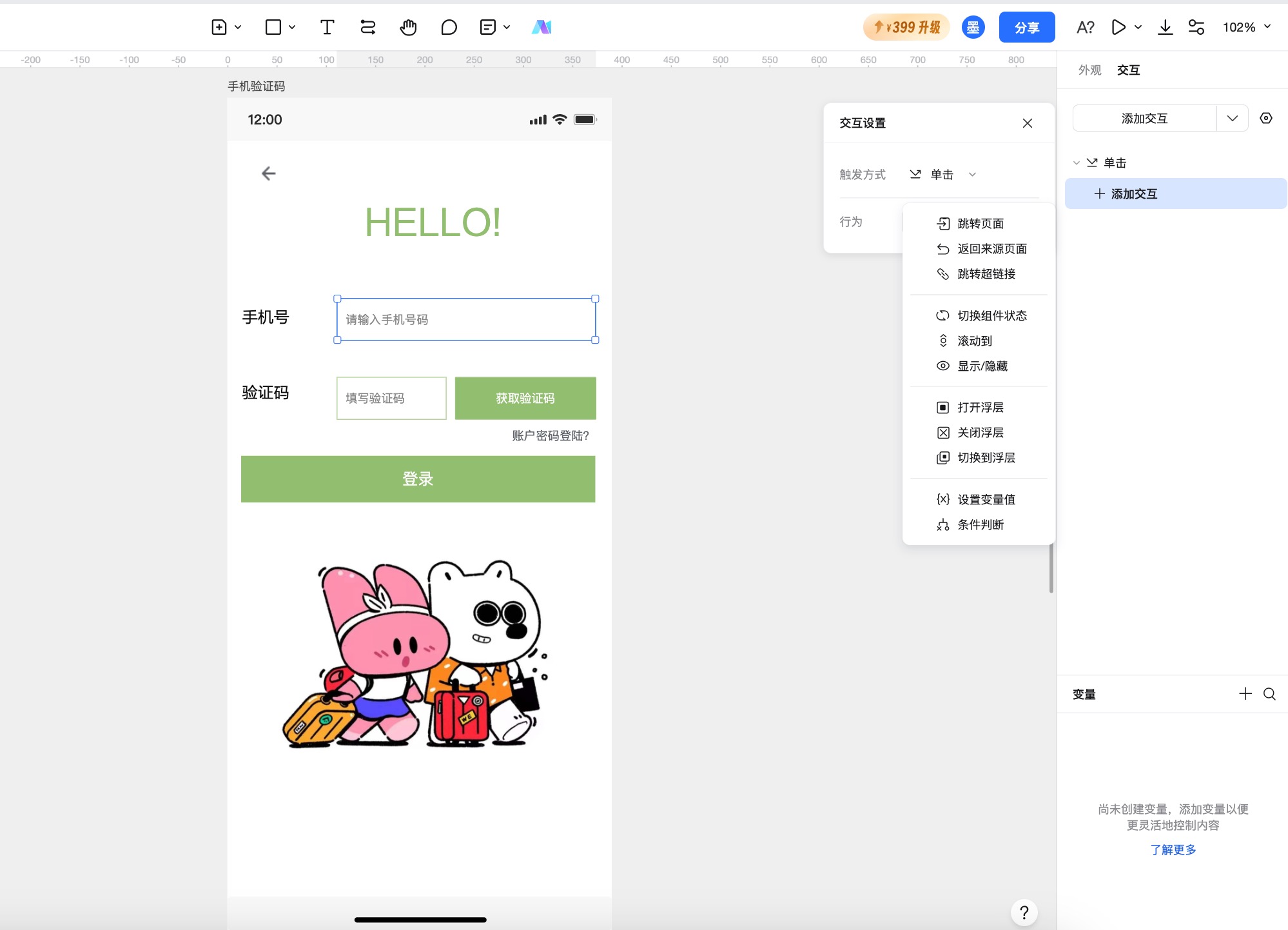Select the Text tool
The height and width of the screenshot is (930, 1288).
[x=327, y=27]
